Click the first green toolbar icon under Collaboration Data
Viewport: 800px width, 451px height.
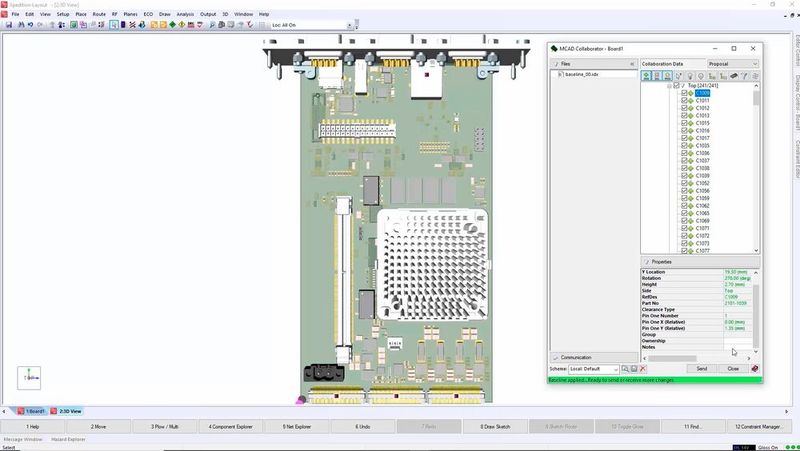tap(646, 76)
